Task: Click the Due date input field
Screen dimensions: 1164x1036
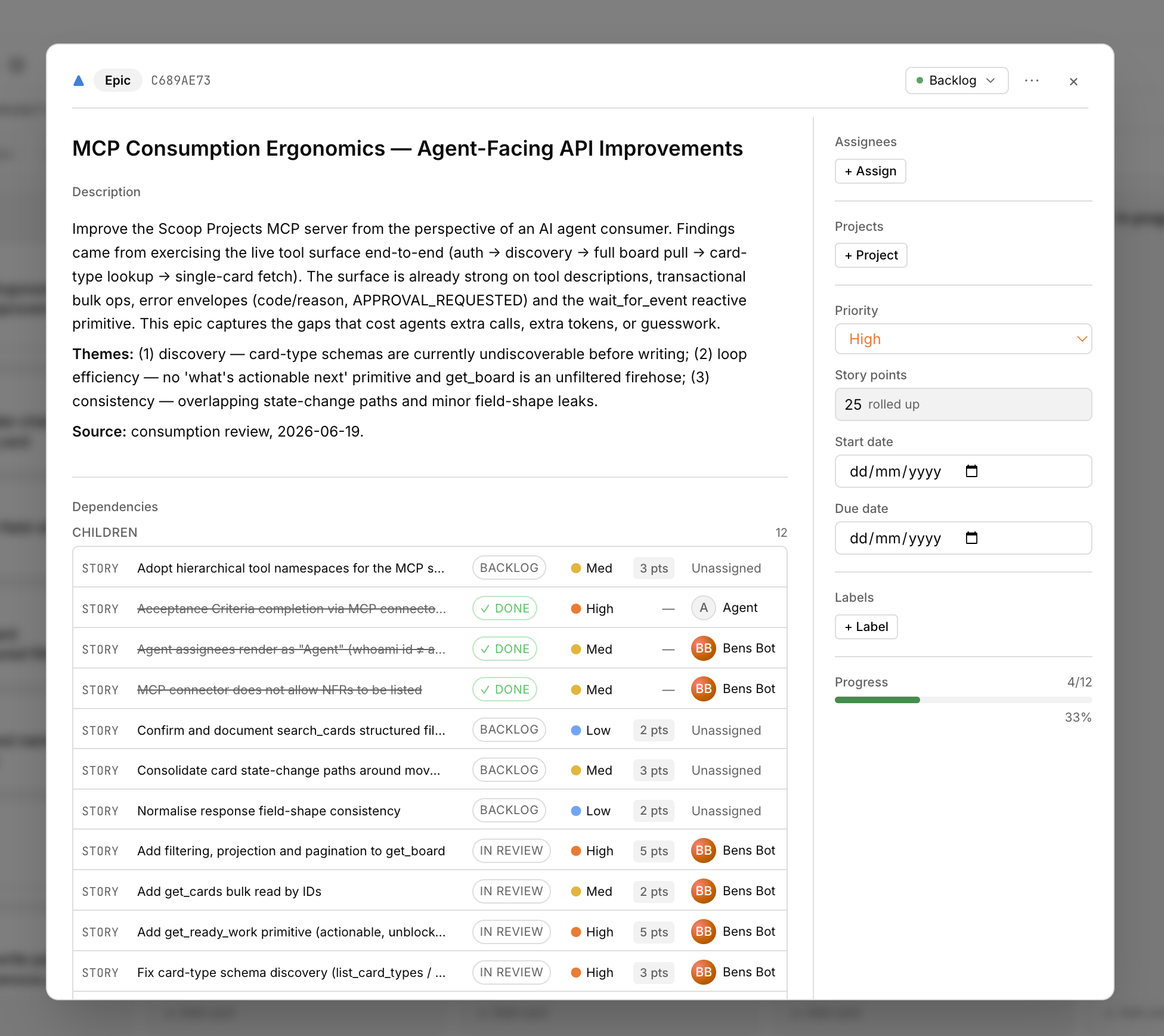Action: pos(963,538)
